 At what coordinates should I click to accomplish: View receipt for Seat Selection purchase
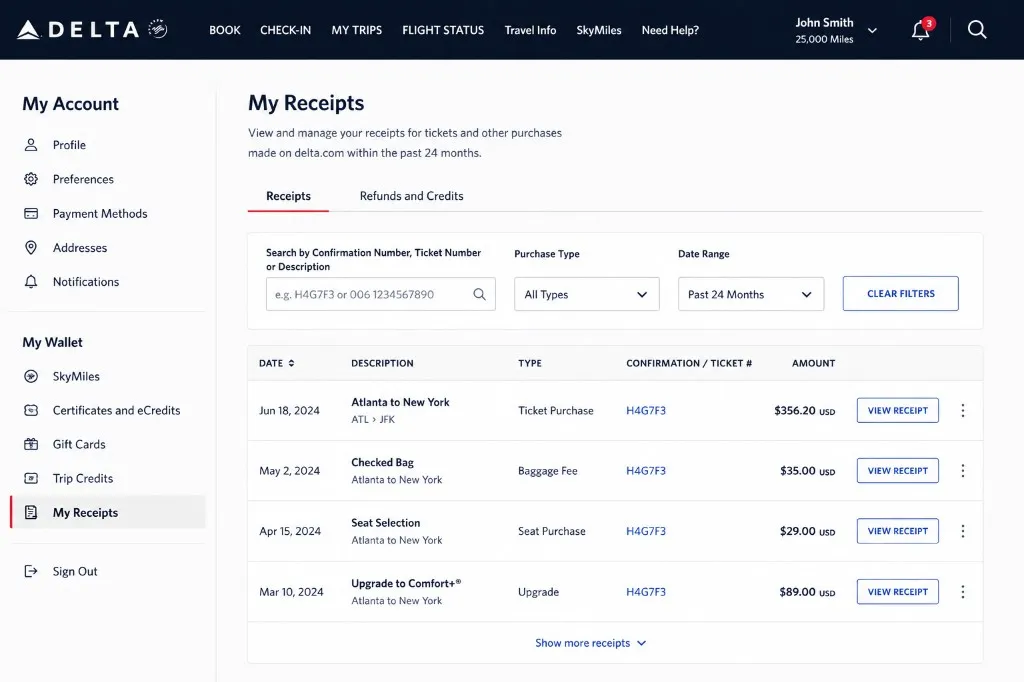(897, 531)
